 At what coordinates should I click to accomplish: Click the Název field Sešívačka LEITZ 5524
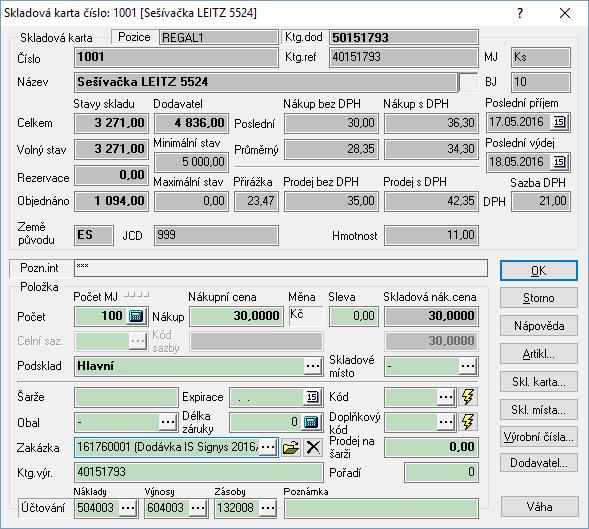coord(266,82)
